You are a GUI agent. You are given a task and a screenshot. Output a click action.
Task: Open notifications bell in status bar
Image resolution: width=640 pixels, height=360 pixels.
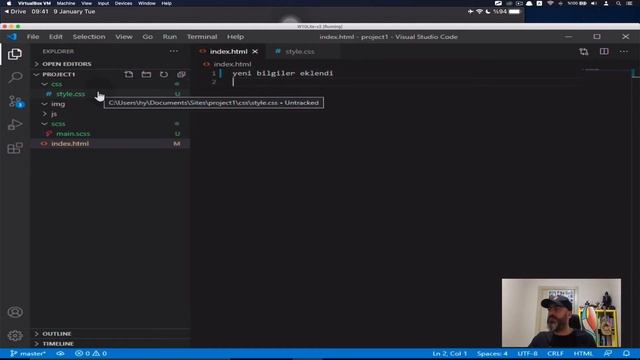[x=627, y=353]
